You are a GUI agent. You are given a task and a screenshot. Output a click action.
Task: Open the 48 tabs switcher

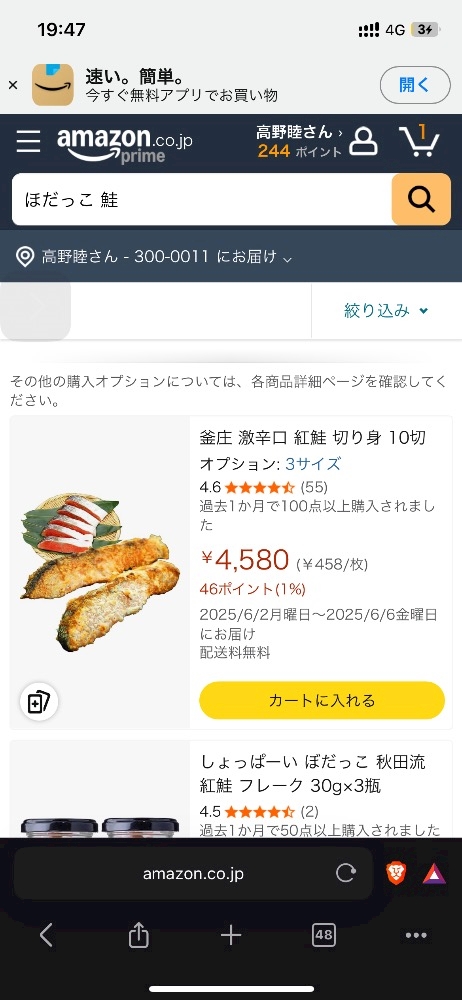click(324, 935)
